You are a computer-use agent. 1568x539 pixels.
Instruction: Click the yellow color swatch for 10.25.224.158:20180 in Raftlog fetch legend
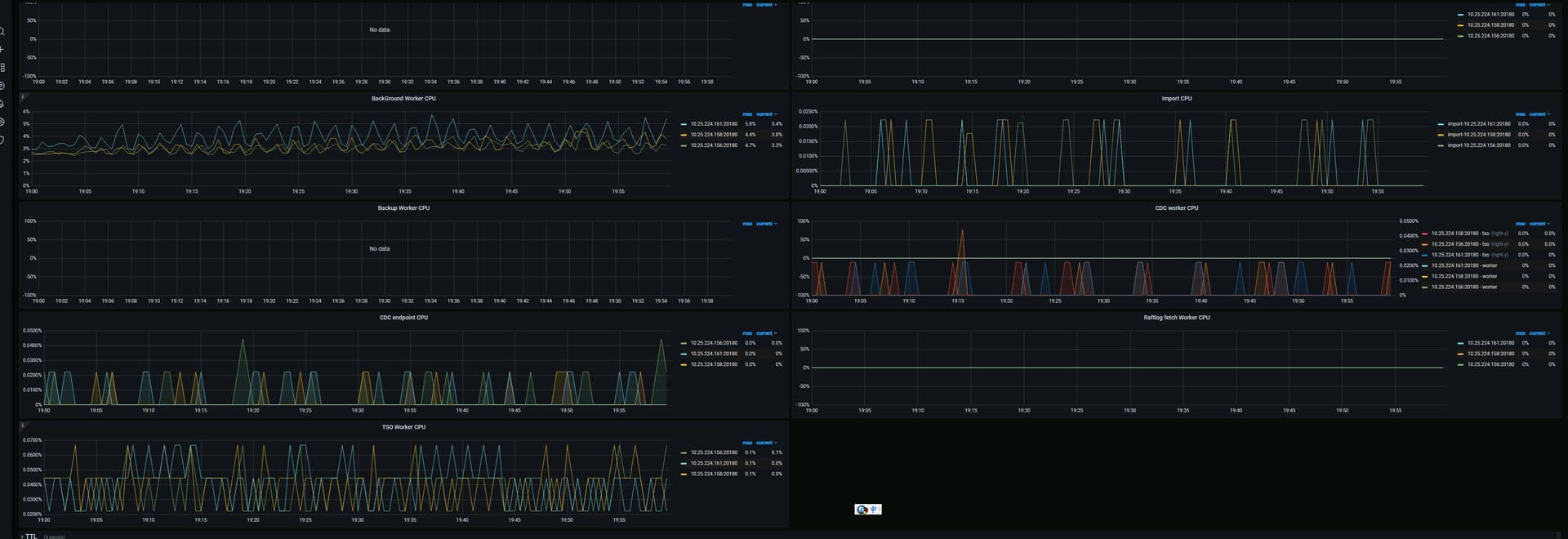point(1460,354)
